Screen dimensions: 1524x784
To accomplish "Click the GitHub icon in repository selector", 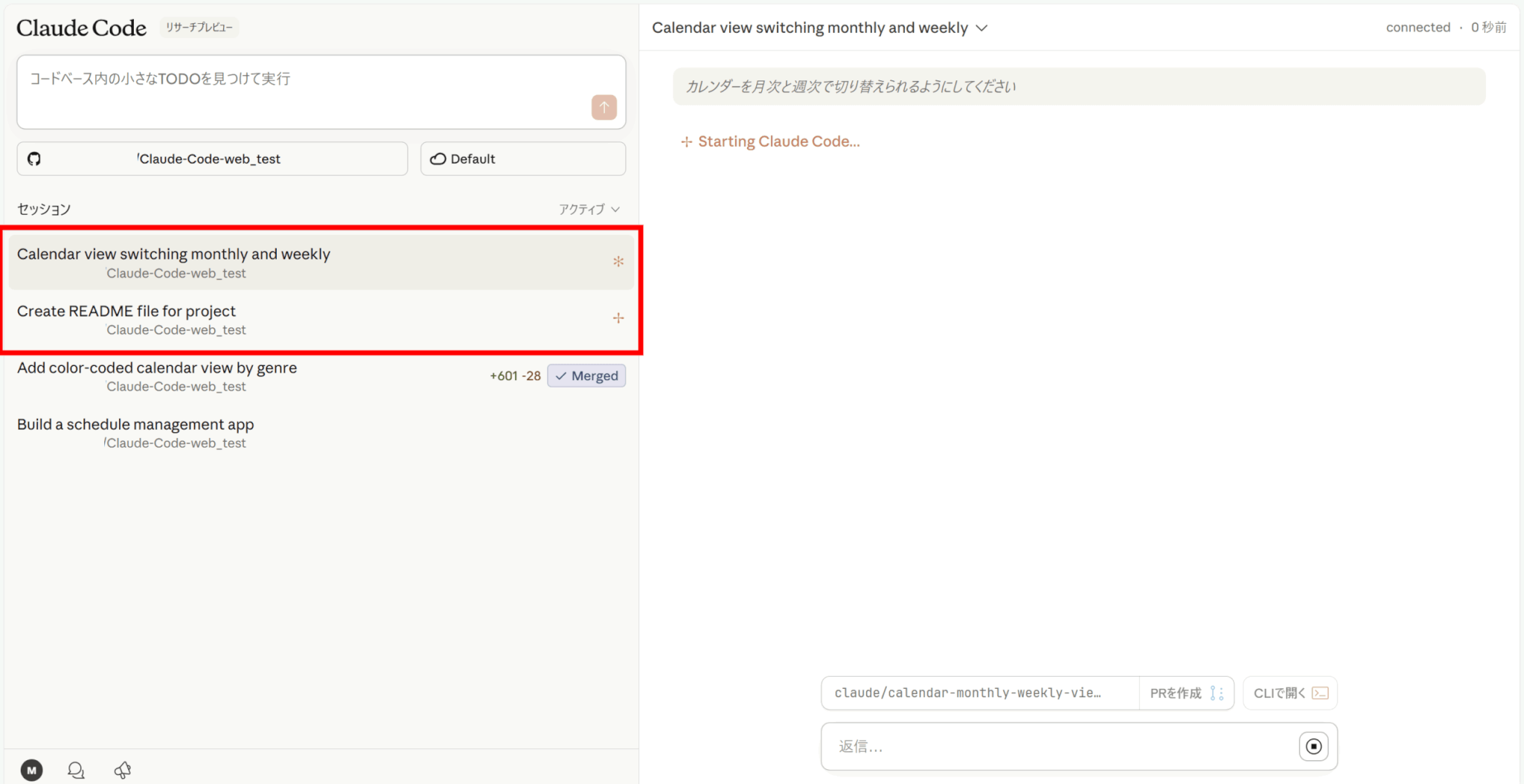I will (34, 159).
